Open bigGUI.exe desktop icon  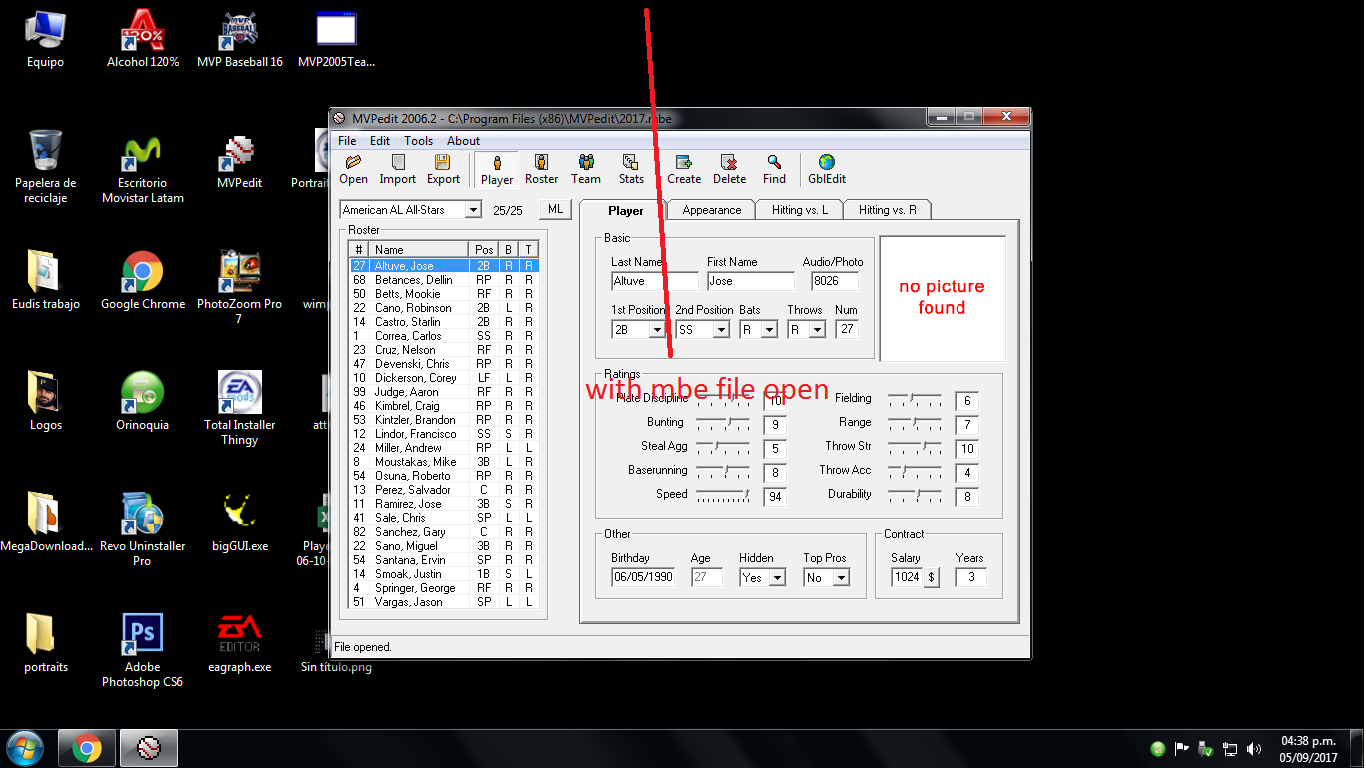point(239,523)
